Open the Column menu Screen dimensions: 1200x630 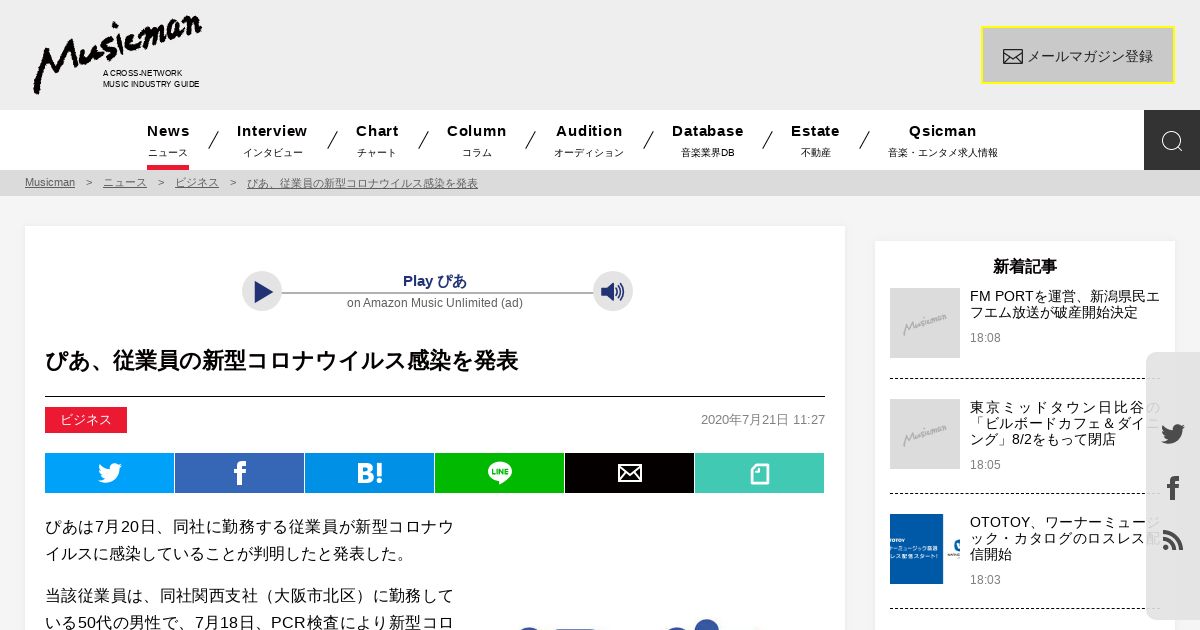click(477, 141)
